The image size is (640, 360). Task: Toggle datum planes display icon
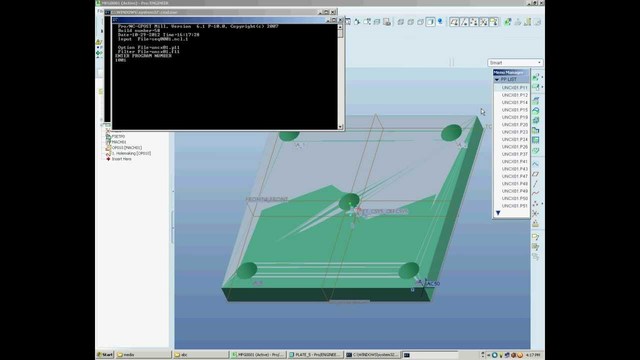454,22
